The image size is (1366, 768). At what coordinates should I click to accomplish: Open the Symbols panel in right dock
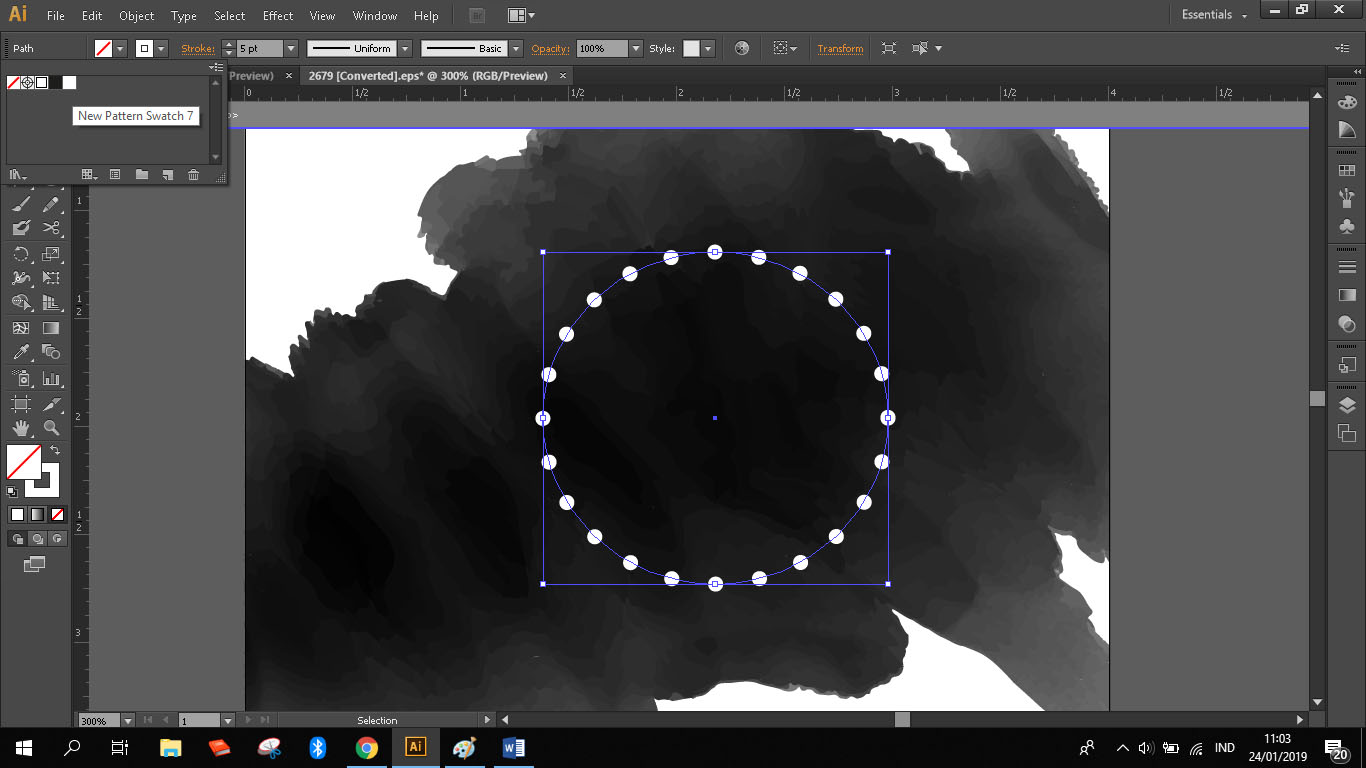[1347, 227]
